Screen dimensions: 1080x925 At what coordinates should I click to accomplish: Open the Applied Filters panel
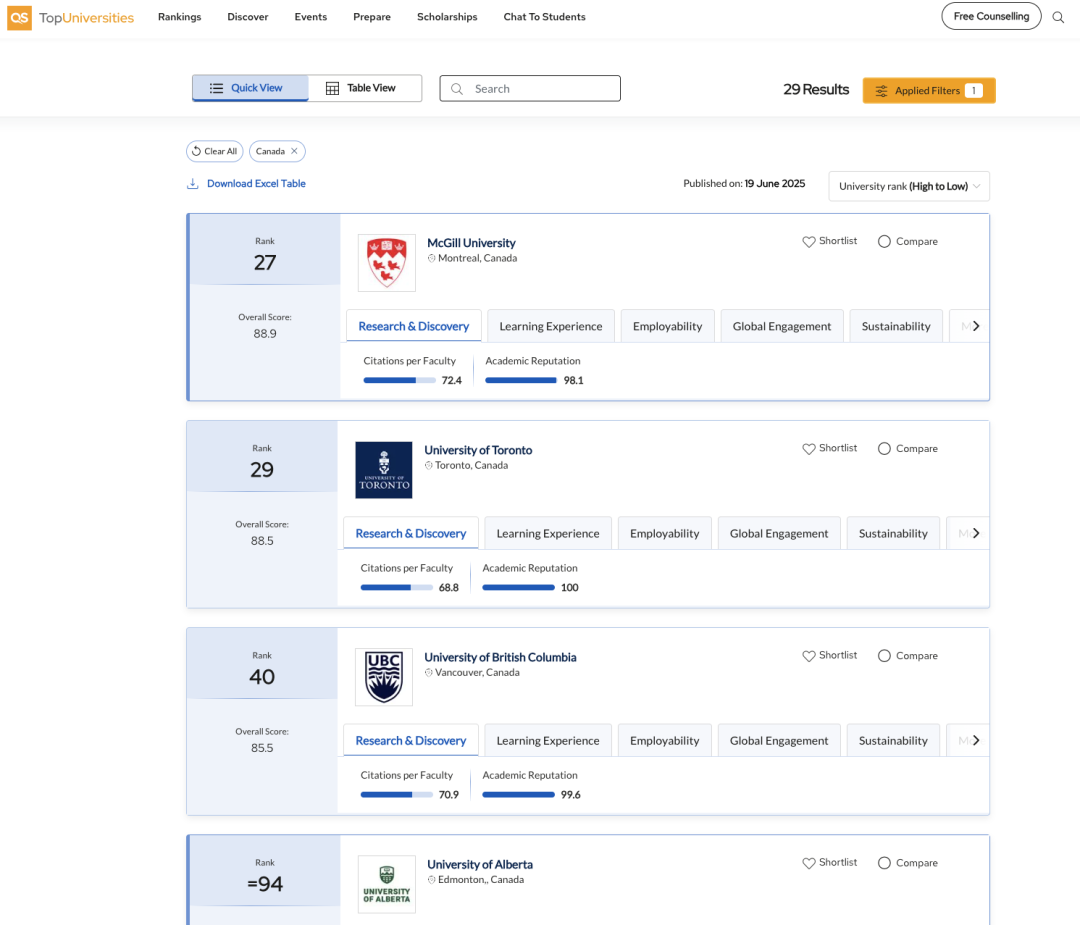[928, 90]
